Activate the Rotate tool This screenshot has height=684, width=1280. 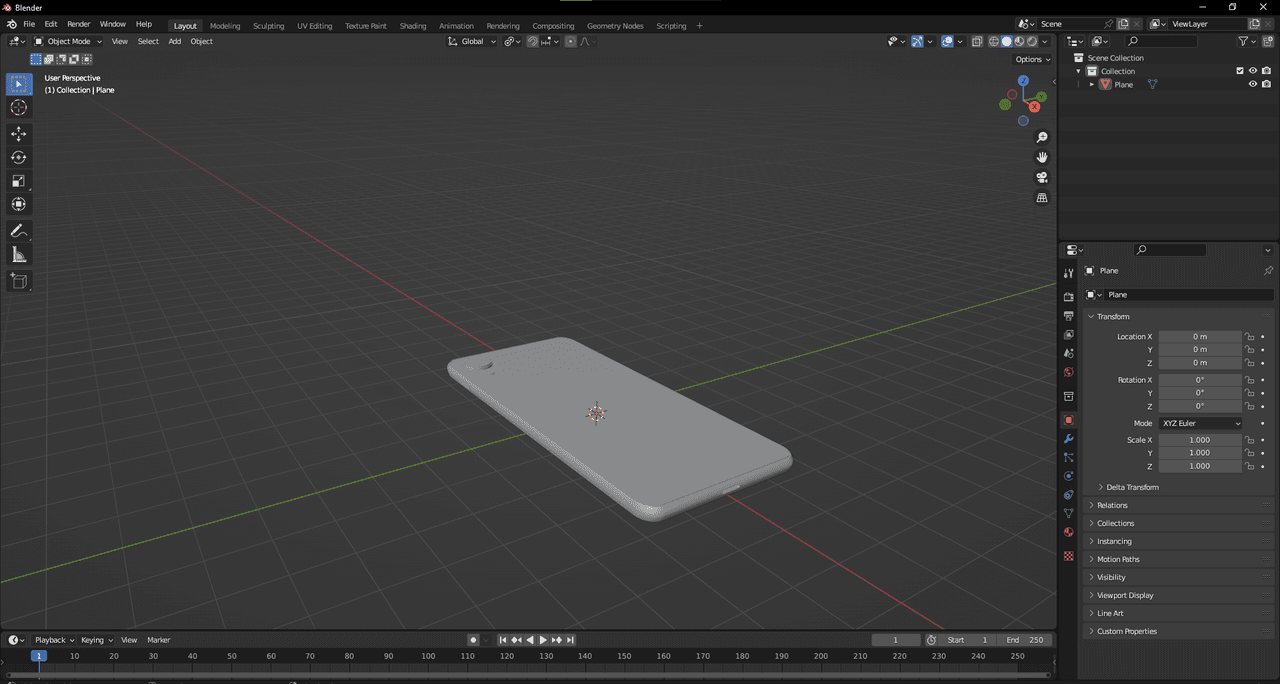pos(19,157)
